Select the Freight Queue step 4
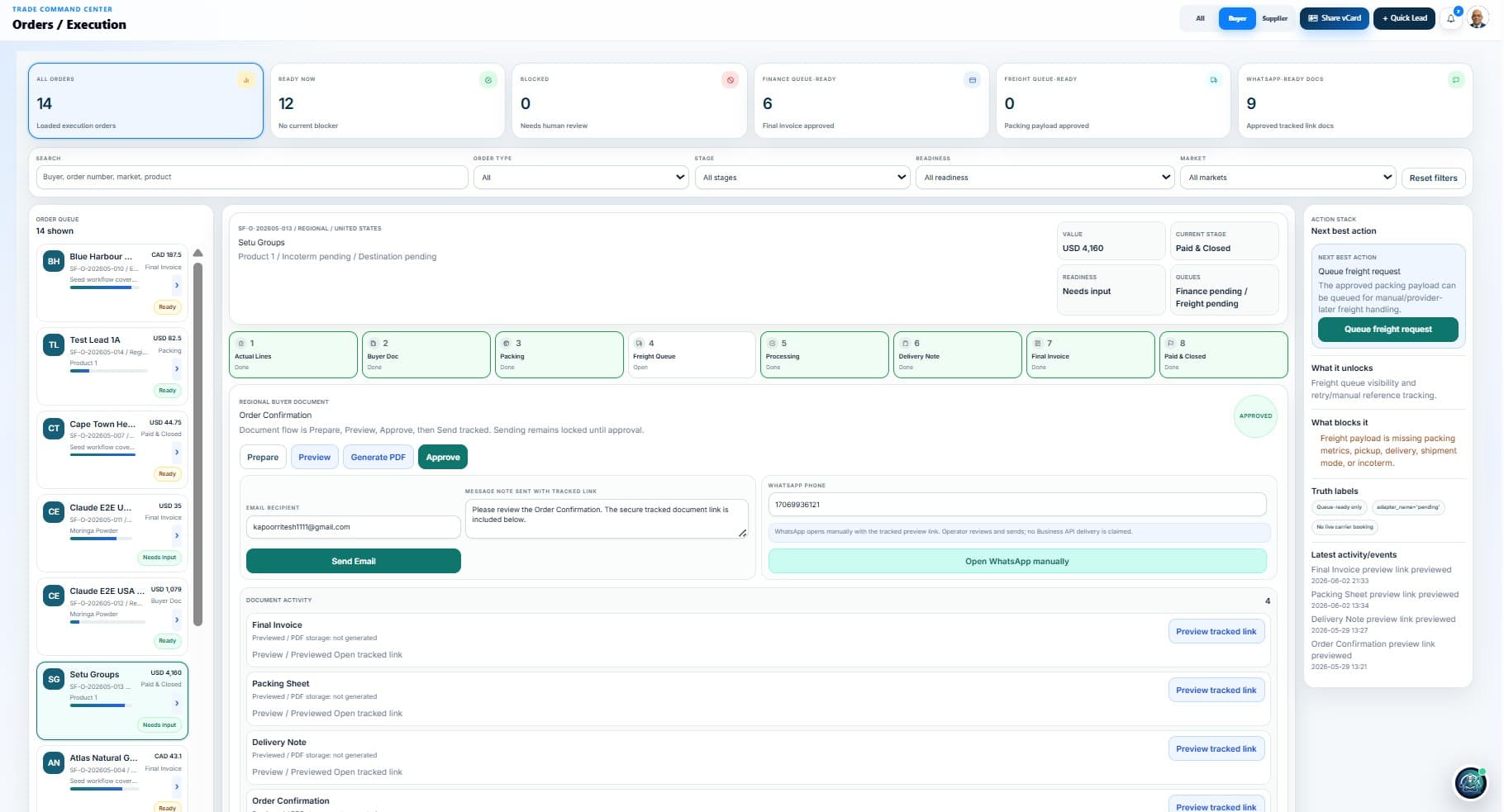Image resolution: width=1504 pixels, height=812 pixels. tap(692, 354)
